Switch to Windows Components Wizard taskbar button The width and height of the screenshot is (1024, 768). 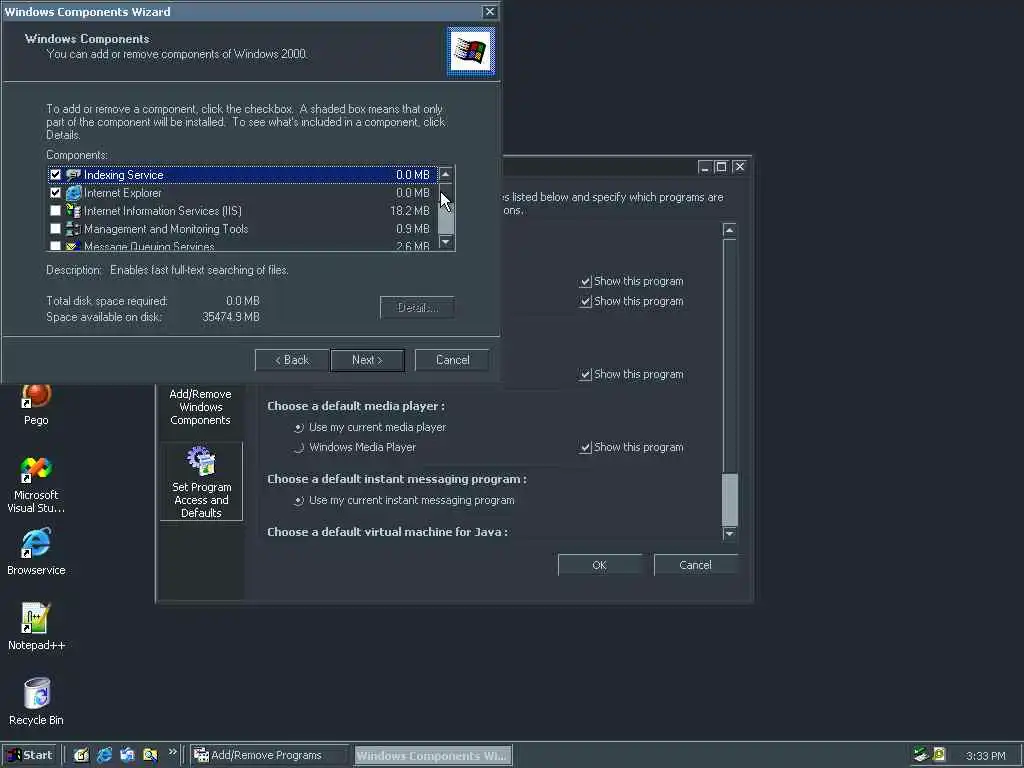coord(434,755)
